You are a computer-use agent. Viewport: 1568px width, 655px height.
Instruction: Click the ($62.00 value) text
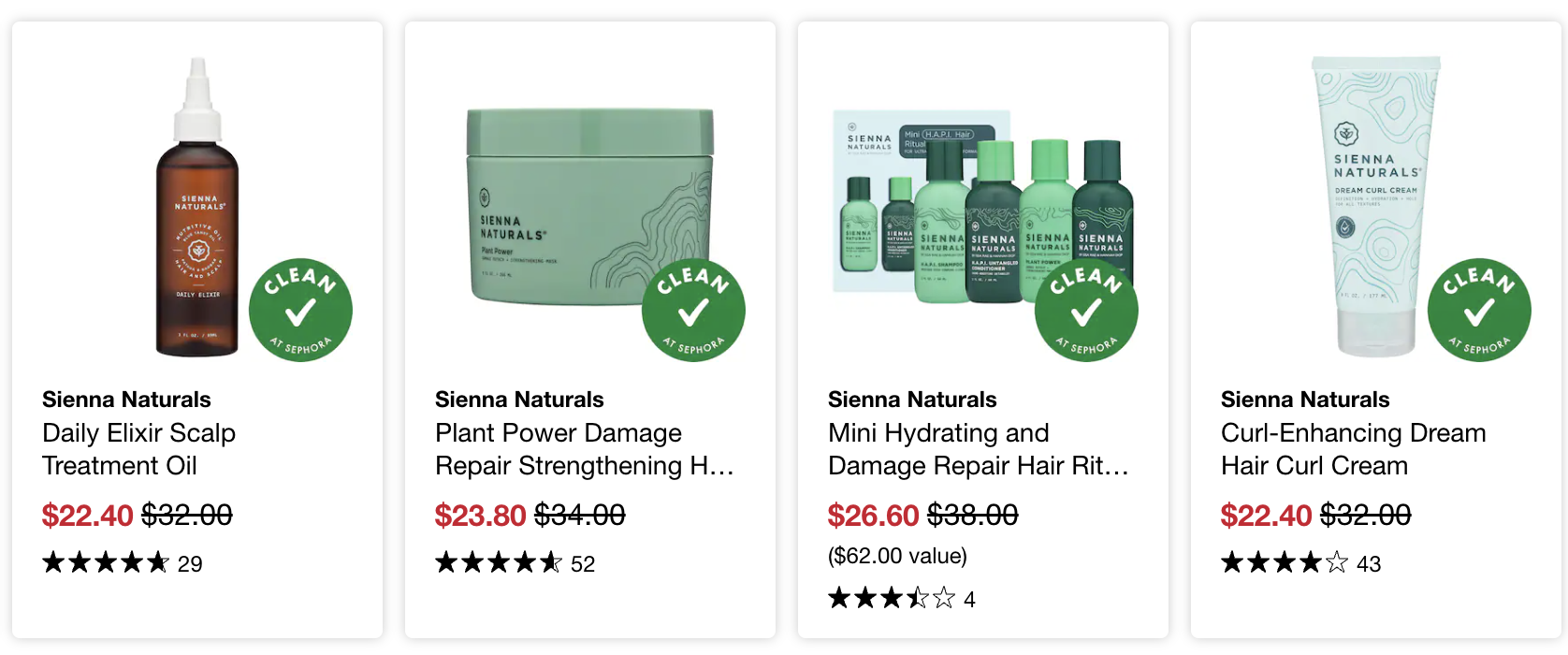[x=897, y=556]
